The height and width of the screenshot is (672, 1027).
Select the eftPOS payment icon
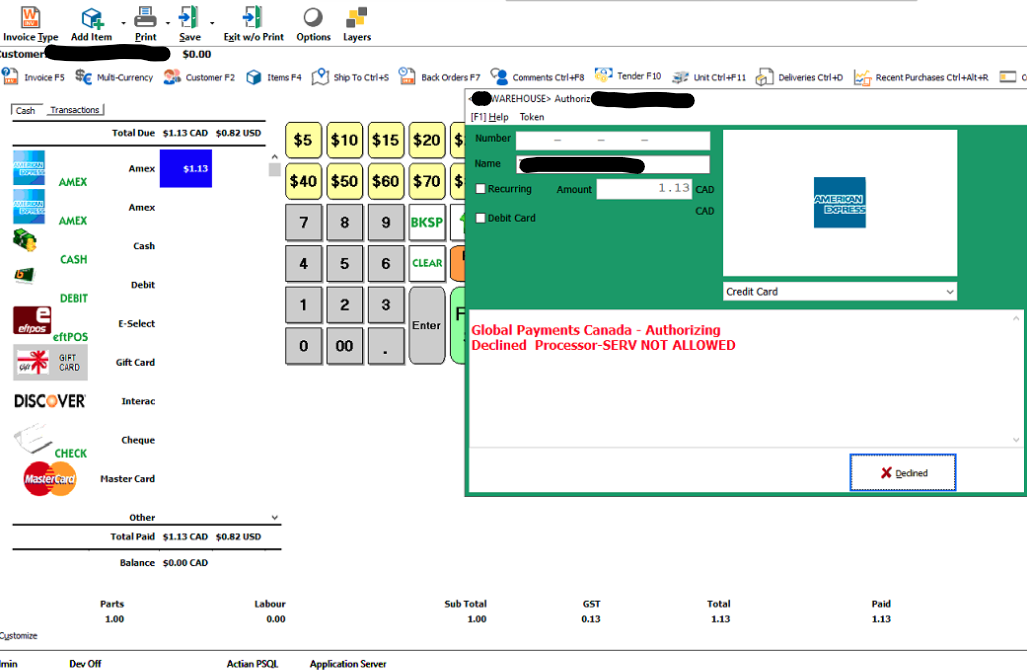(32, 320)
